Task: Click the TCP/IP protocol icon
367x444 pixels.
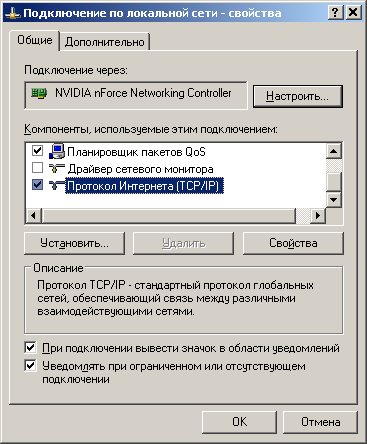Action: click(57, 185)
